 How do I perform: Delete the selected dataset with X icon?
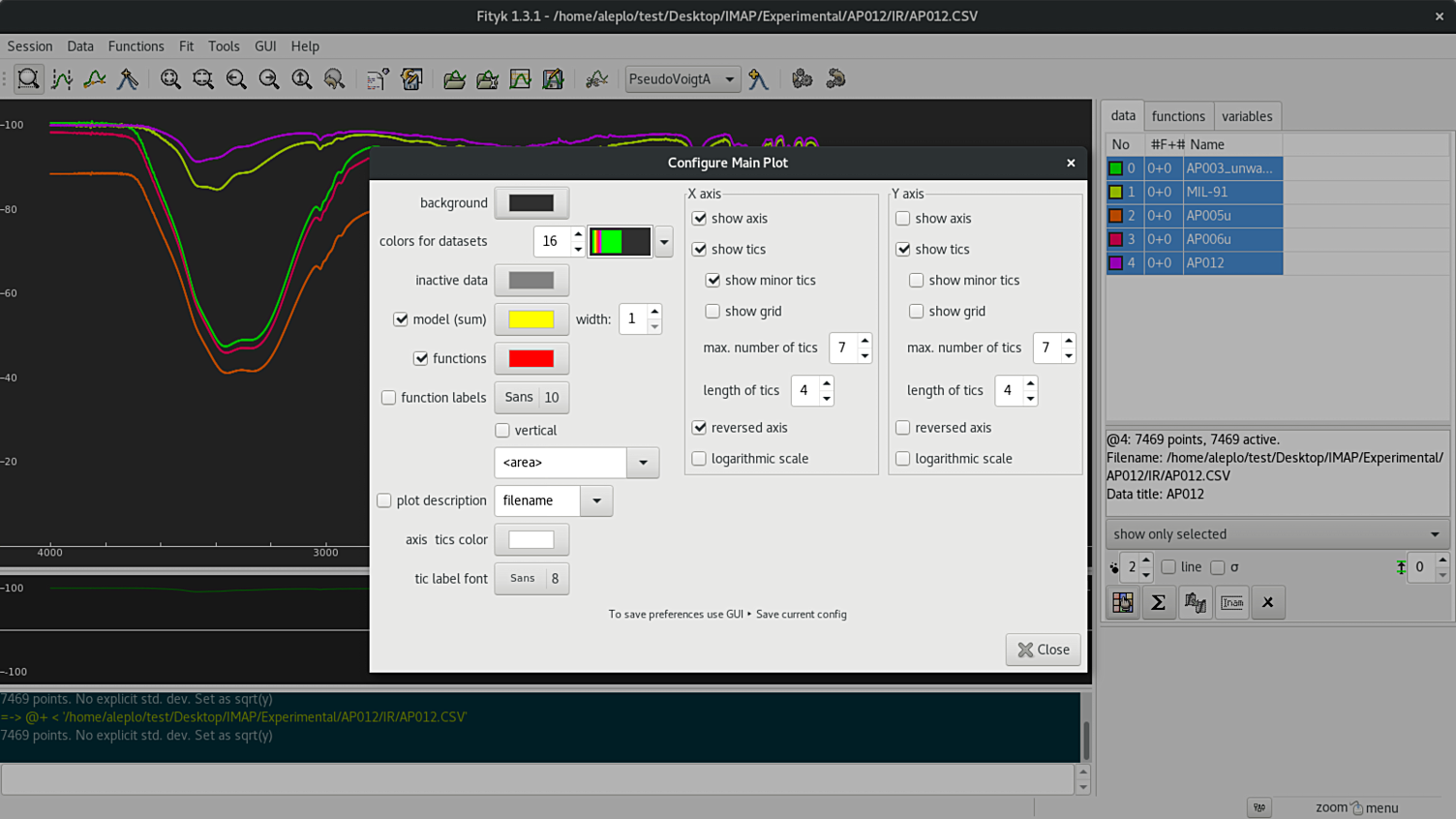pos(1267,603)
